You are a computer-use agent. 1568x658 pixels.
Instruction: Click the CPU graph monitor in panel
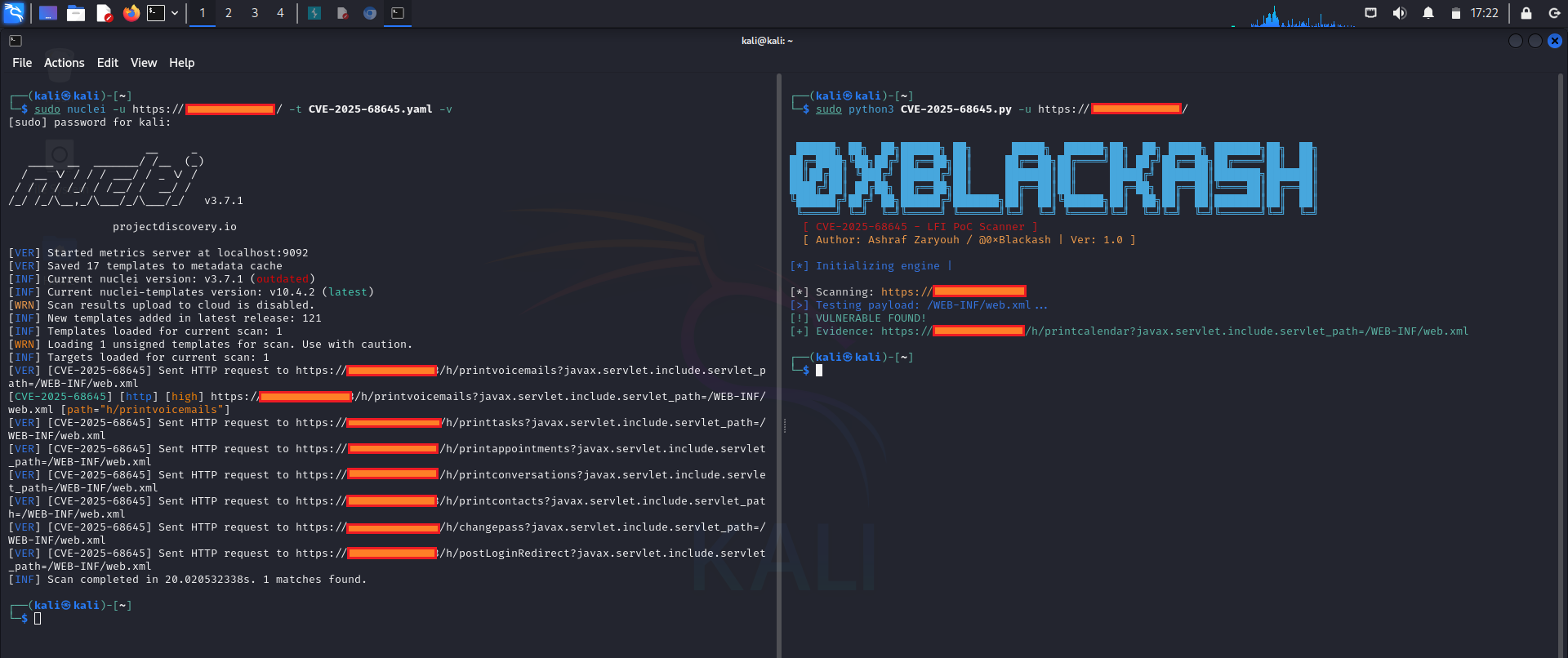click(x=1294, y=15)
